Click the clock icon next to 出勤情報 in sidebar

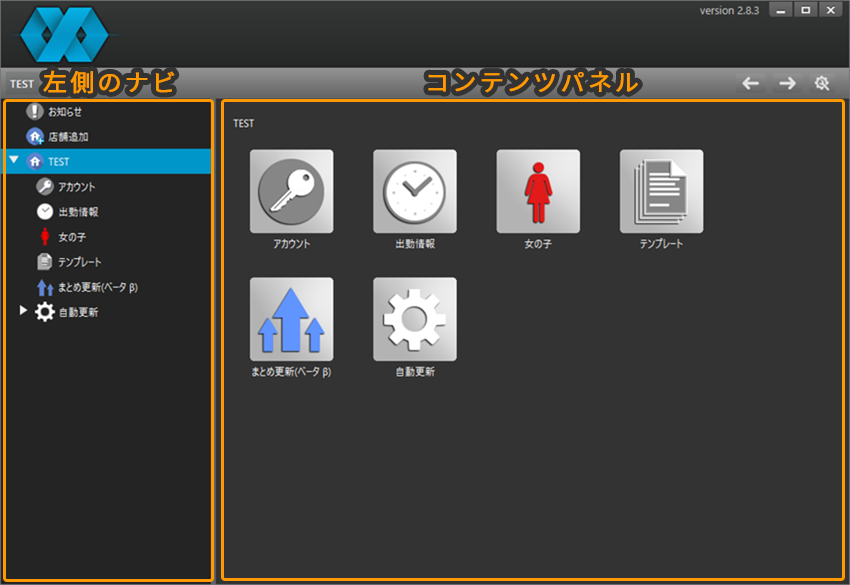(x=45, y=211)
